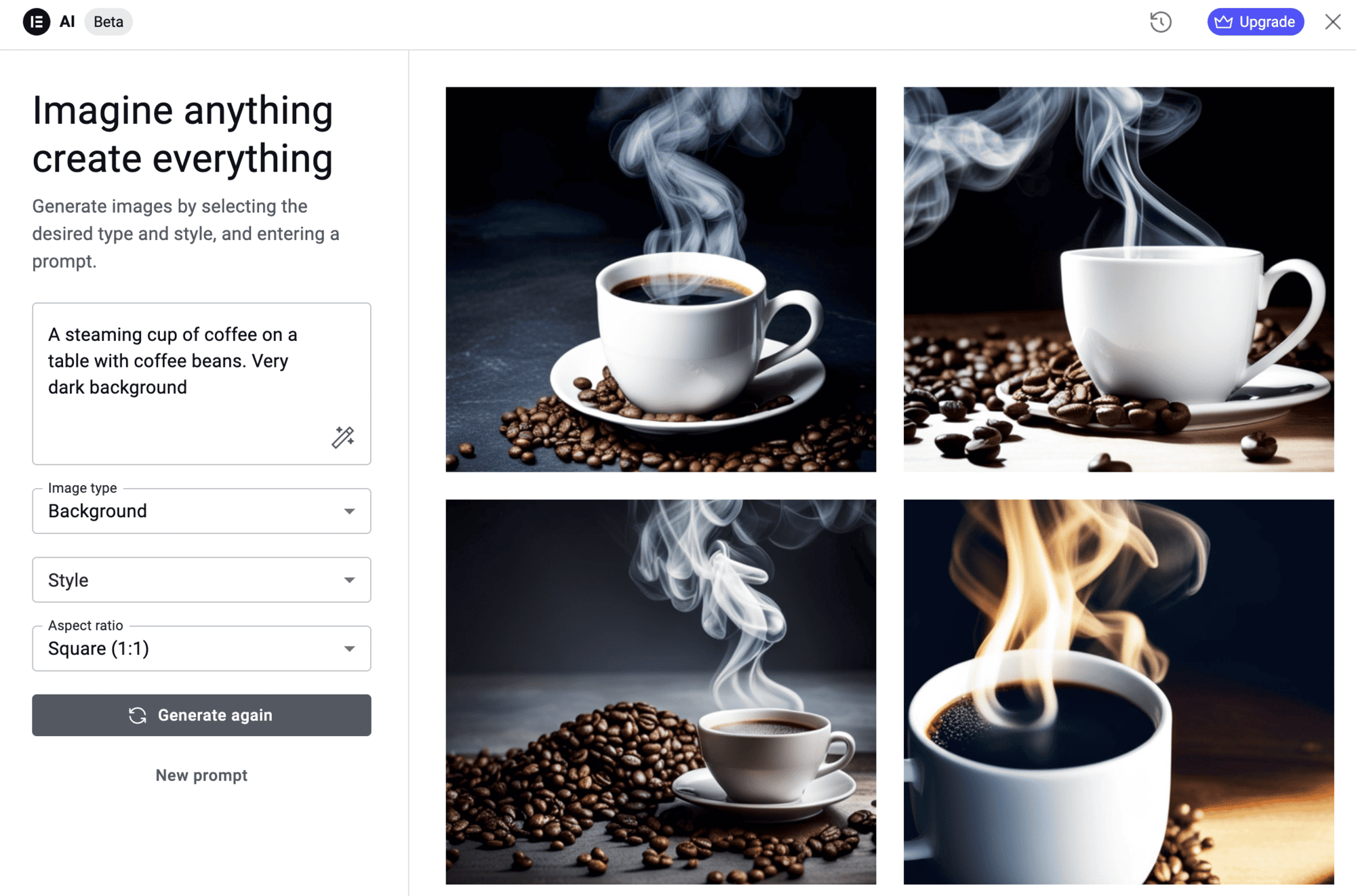Close the AI image generator panel
Screen dimensions: 1356x896
click(x=1333, y=22)
